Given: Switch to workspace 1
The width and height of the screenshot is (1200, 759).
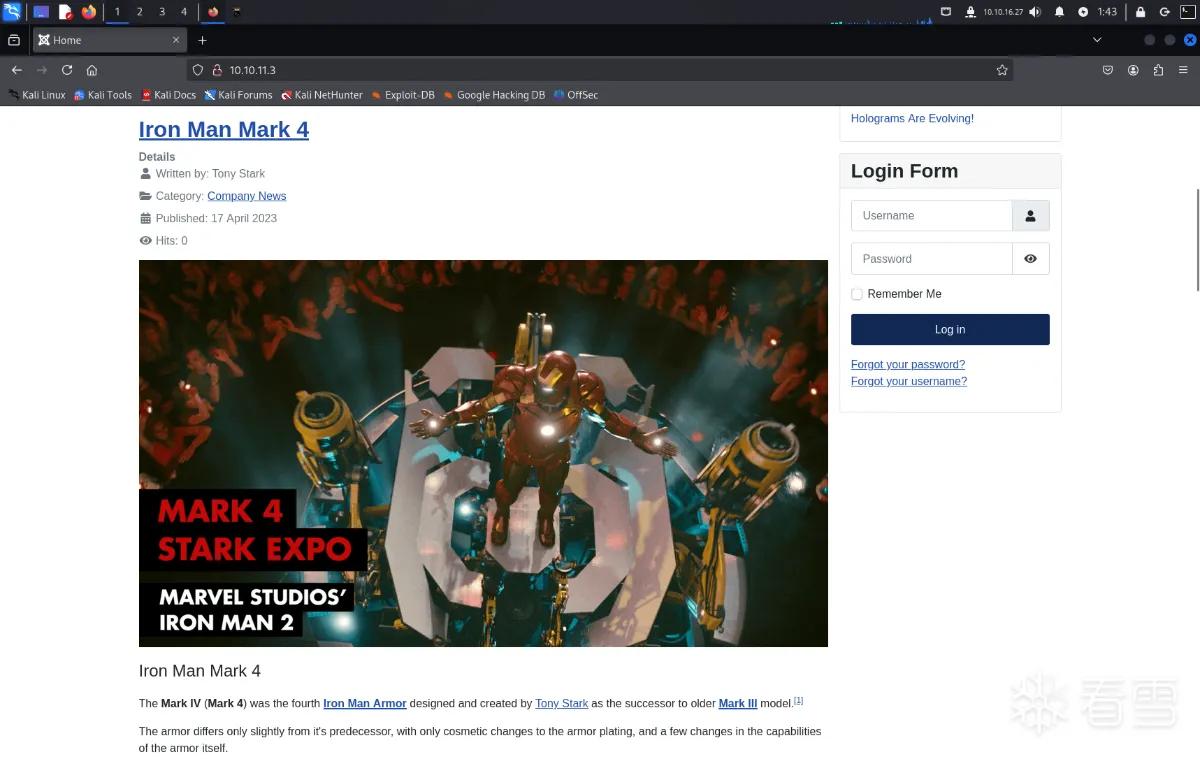Looking at the screenshot, I should (117, 12).
